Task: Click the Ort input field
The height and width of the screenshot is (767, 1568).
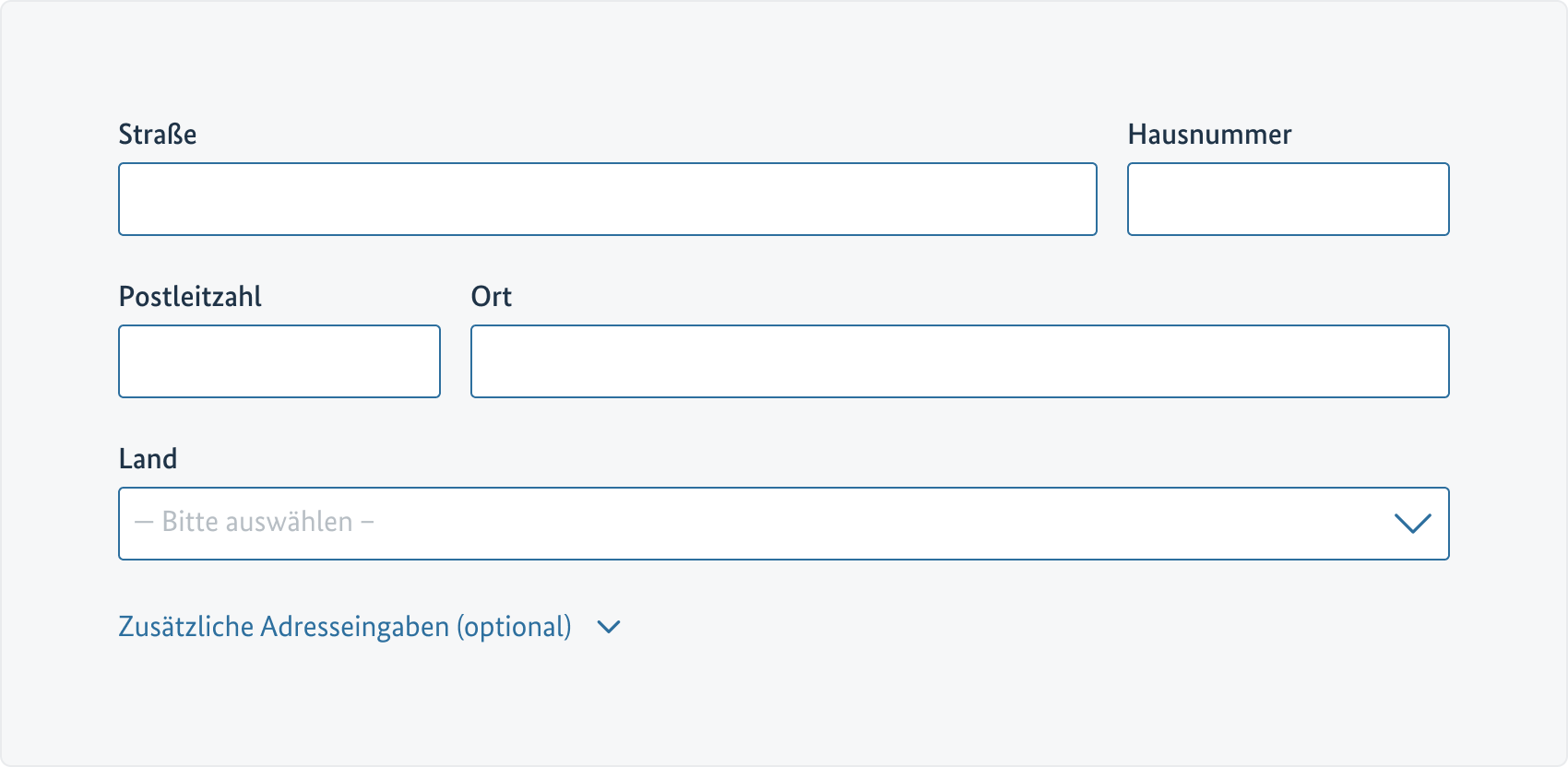Action: click(x=959, y=361)
